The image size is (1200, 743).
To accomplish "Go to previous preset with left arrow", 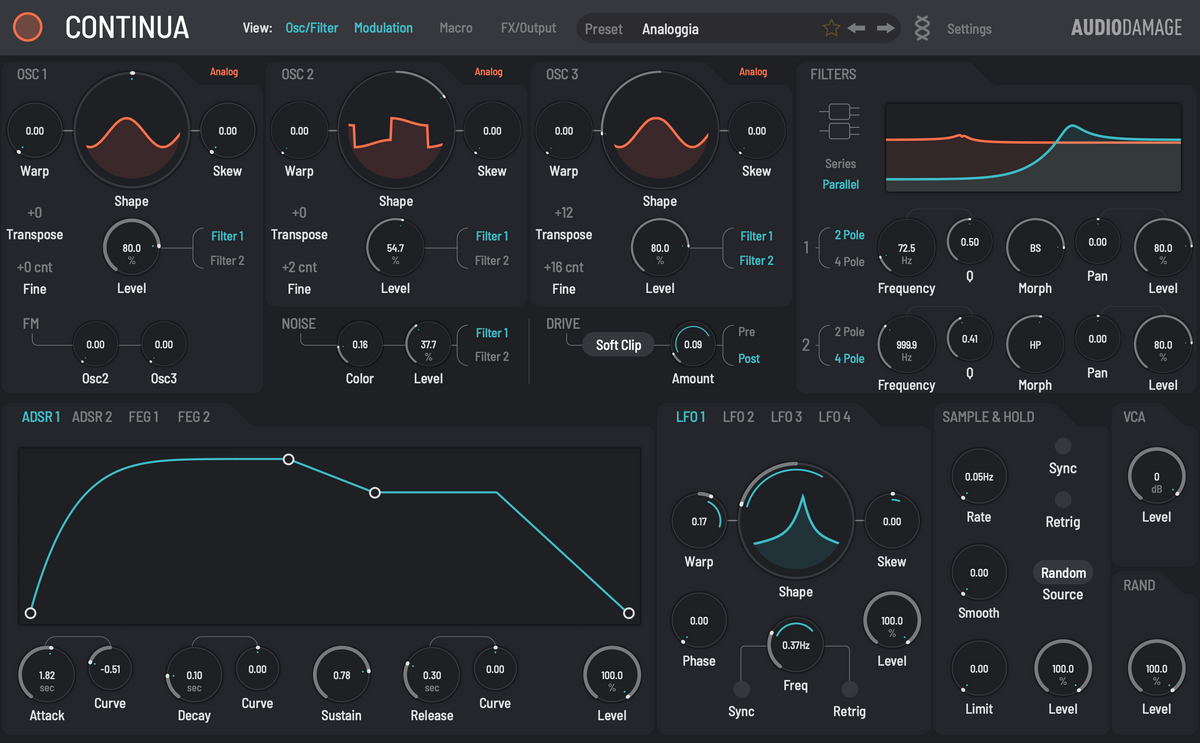I will [x=856, y=28].
